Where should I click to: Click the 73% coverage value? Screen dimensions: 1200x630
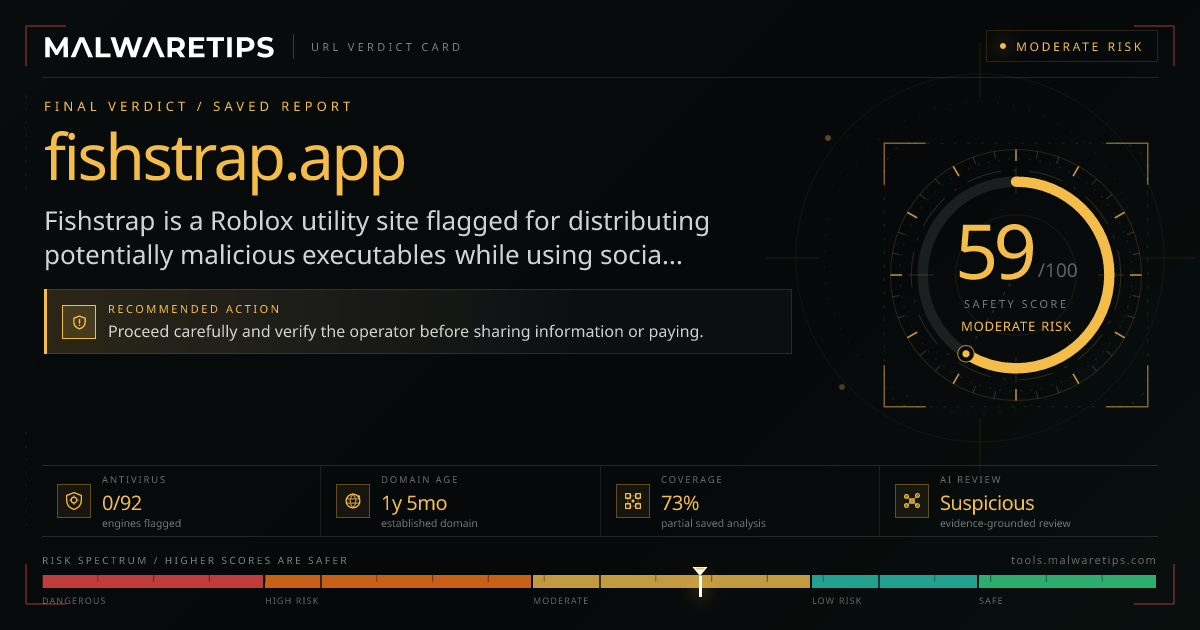click(x=680, y=503)
